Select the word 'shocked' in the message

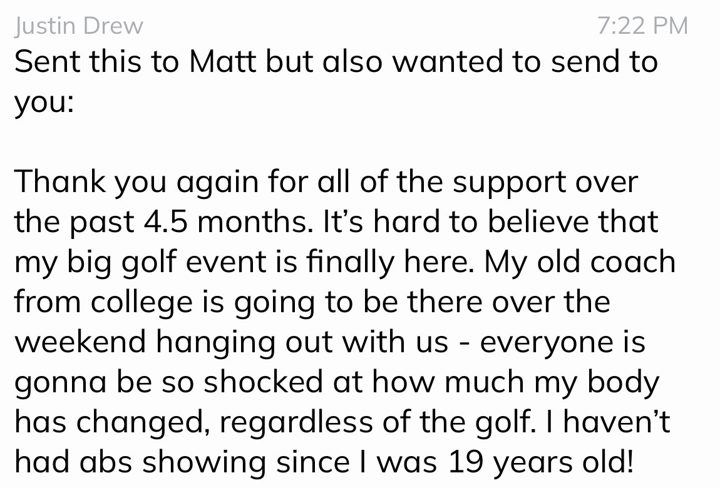click(263, 381)
